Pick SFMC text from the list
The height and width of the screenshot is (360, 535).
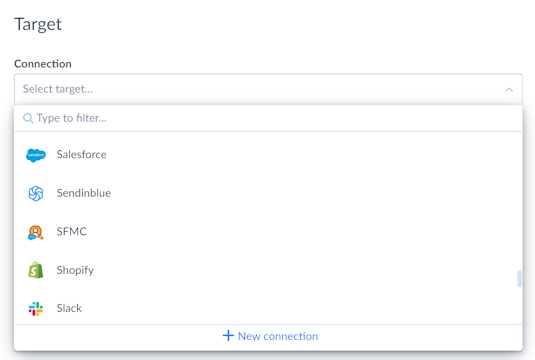coord(72,232)
